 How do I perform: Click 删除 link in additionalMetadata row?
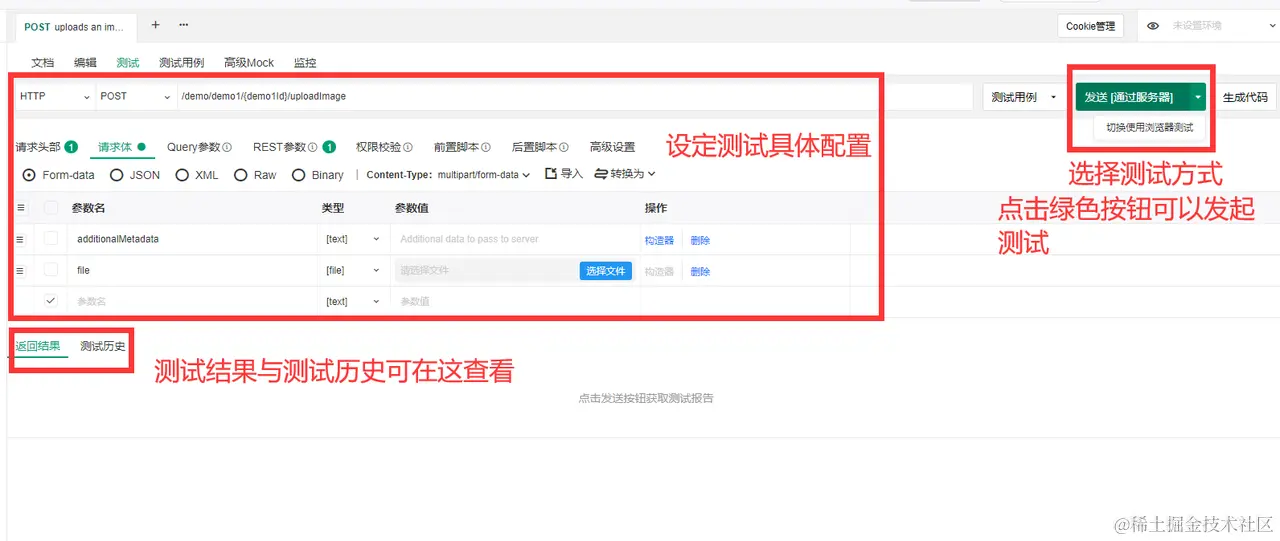pyautogui.click(x=700, y=241)
